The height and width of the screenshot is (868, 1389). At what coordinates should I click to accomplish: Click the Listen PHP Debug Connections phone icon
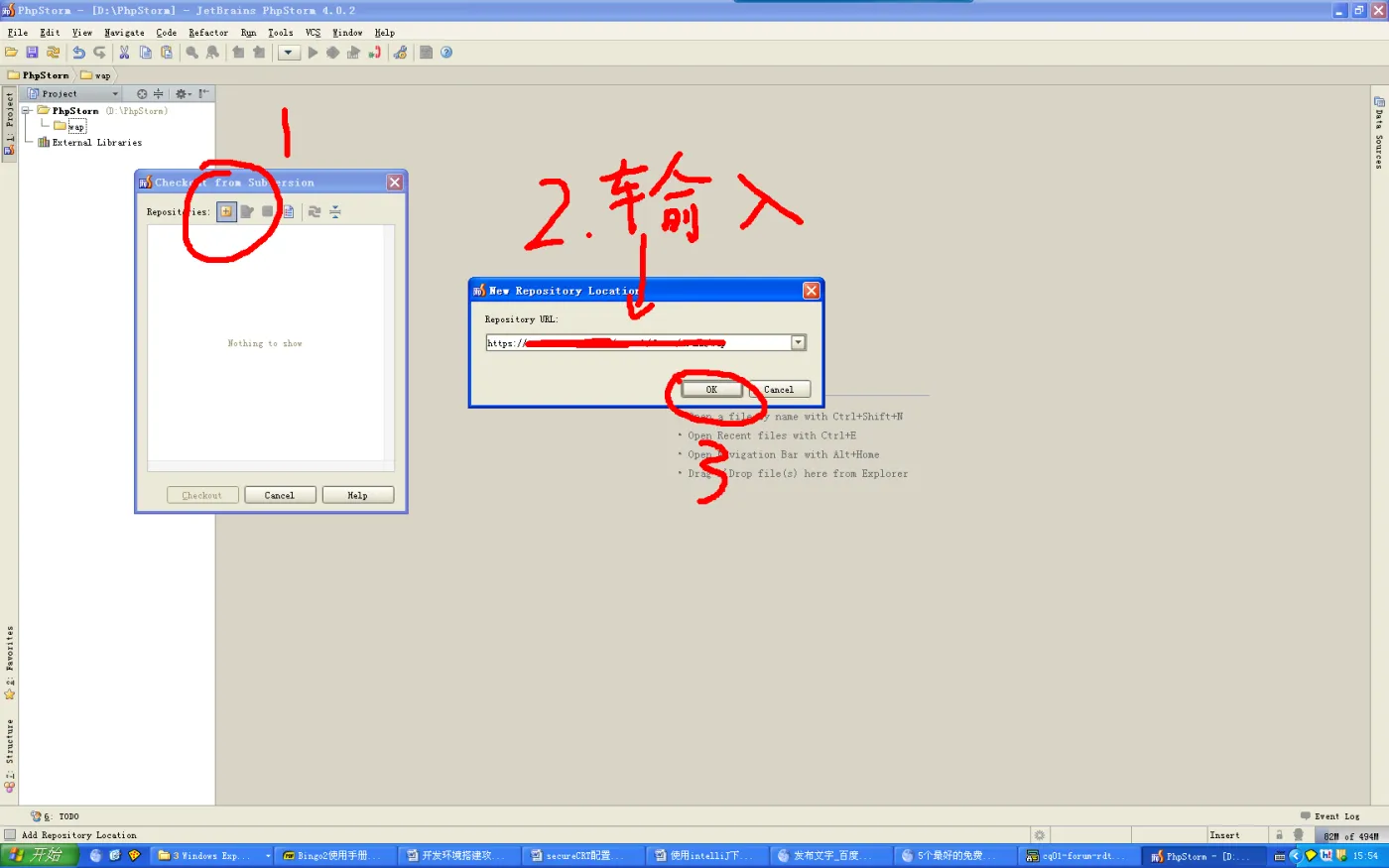[x=374, y=53]
